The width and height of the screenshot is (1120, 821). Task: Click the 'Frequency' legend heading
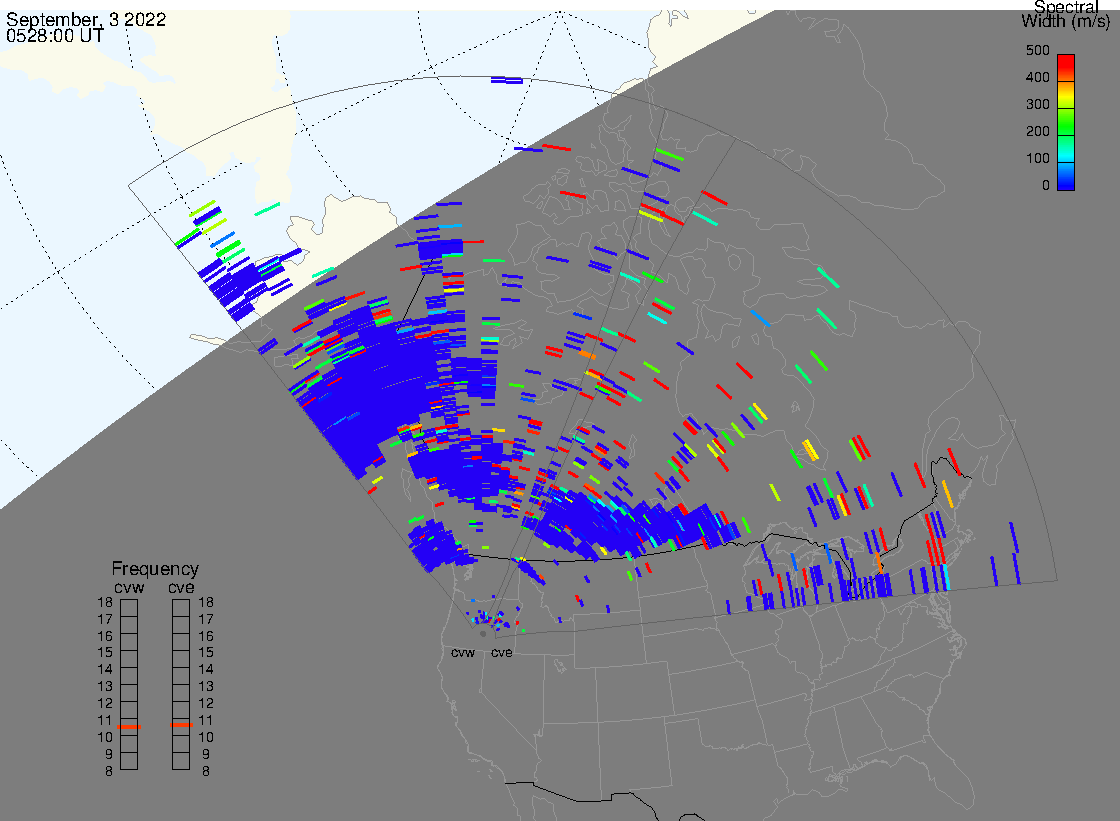(155, 569)
